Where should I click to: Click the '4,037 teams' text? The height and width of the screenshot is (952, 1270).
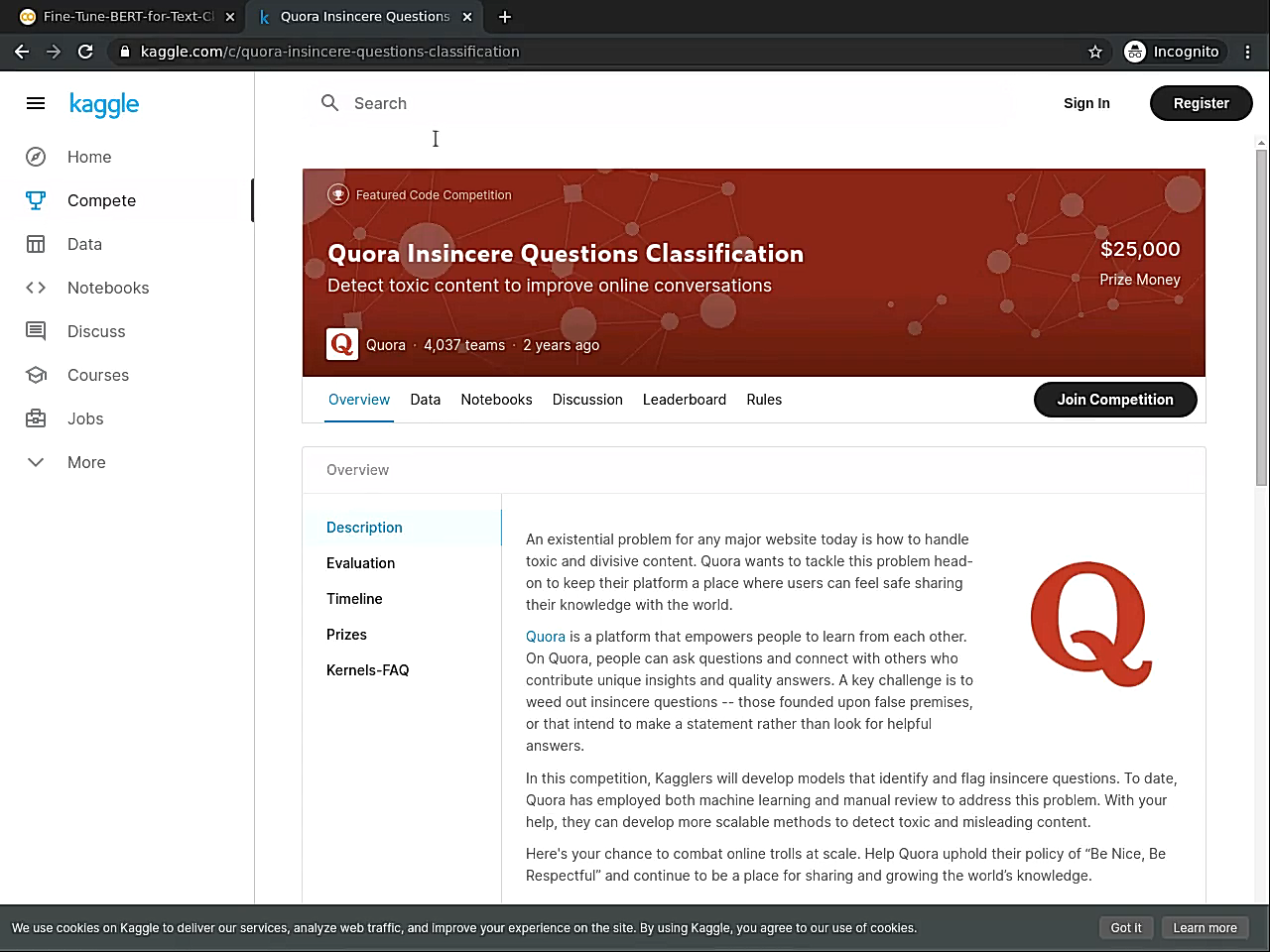464,345
